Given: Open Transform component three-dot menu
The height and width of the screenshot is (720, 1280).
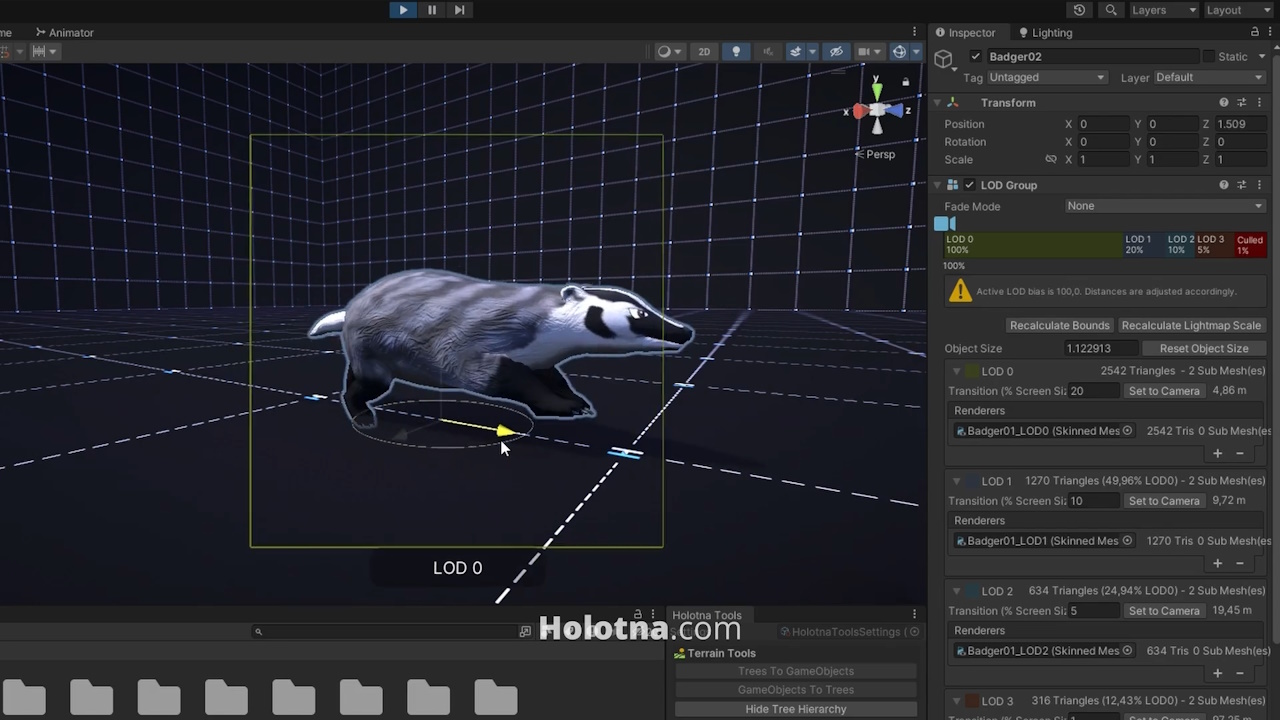Looking at the screenshot, I should [x=1259, y=103].
